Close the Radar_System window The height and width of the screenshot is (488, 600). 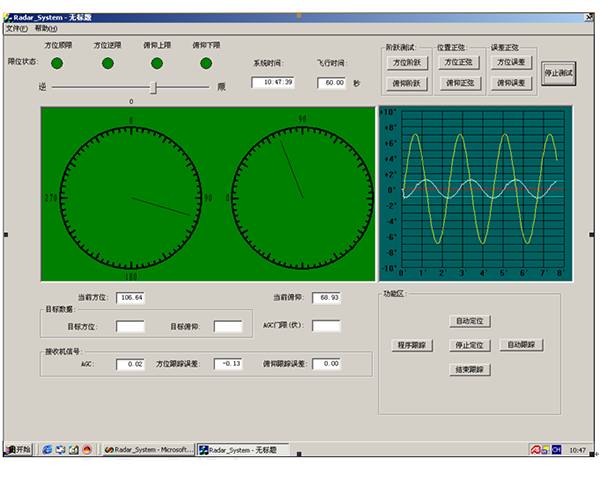pos(589,17)
